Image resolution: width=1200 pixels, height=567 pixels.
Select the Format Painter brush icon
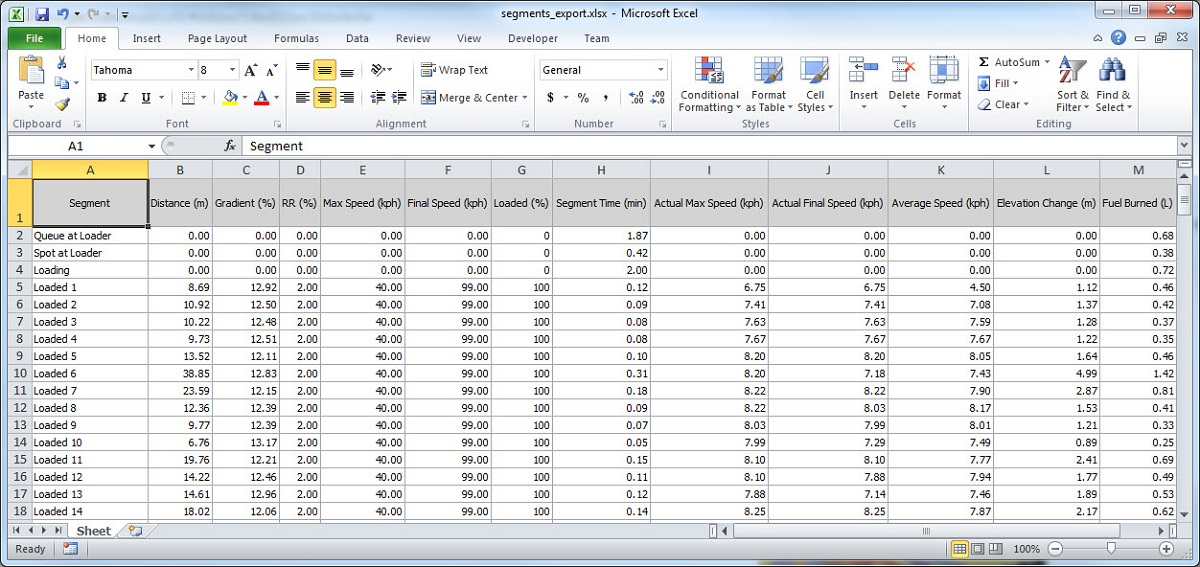(63, 104)
